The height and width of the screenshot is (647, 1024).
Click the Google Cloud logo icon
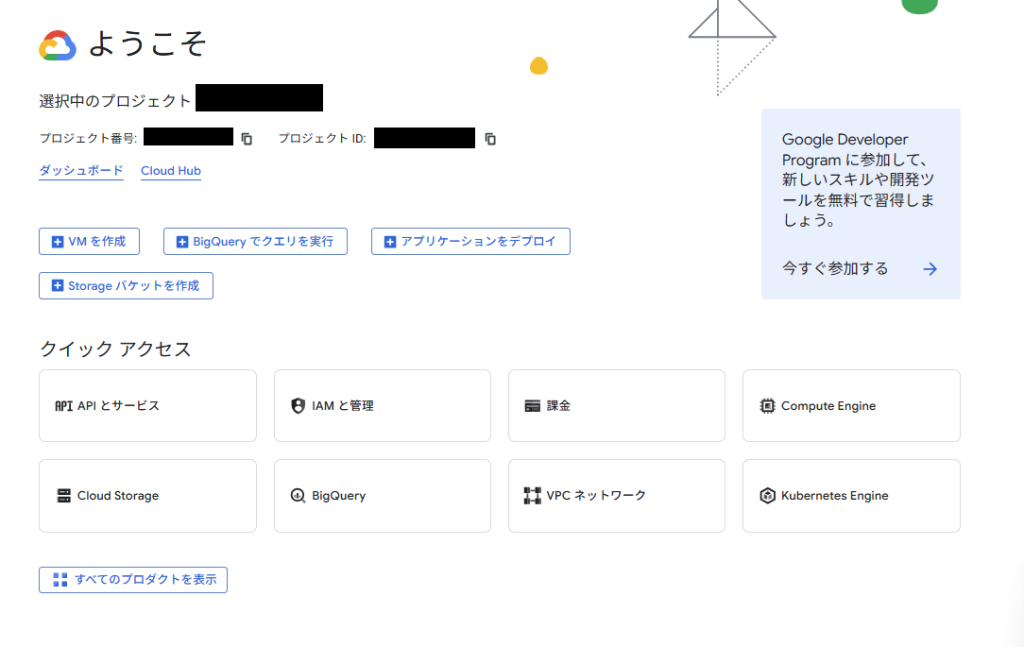57,45
